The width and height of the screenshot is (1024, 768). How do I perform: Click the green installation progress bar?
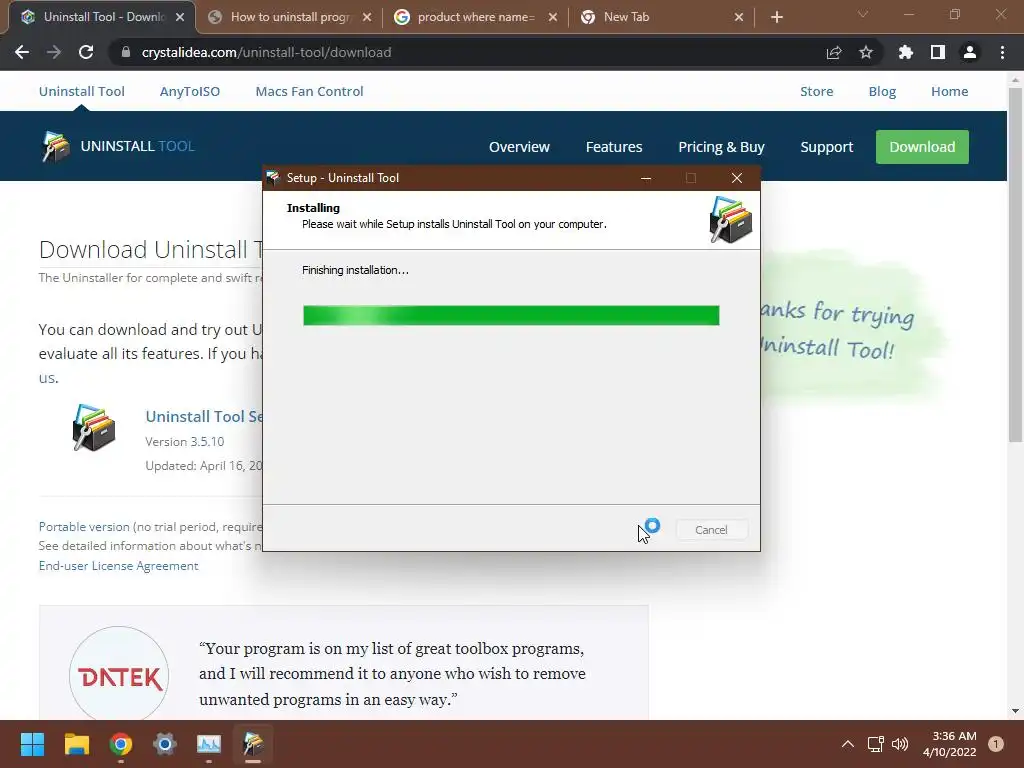[511, 315]
